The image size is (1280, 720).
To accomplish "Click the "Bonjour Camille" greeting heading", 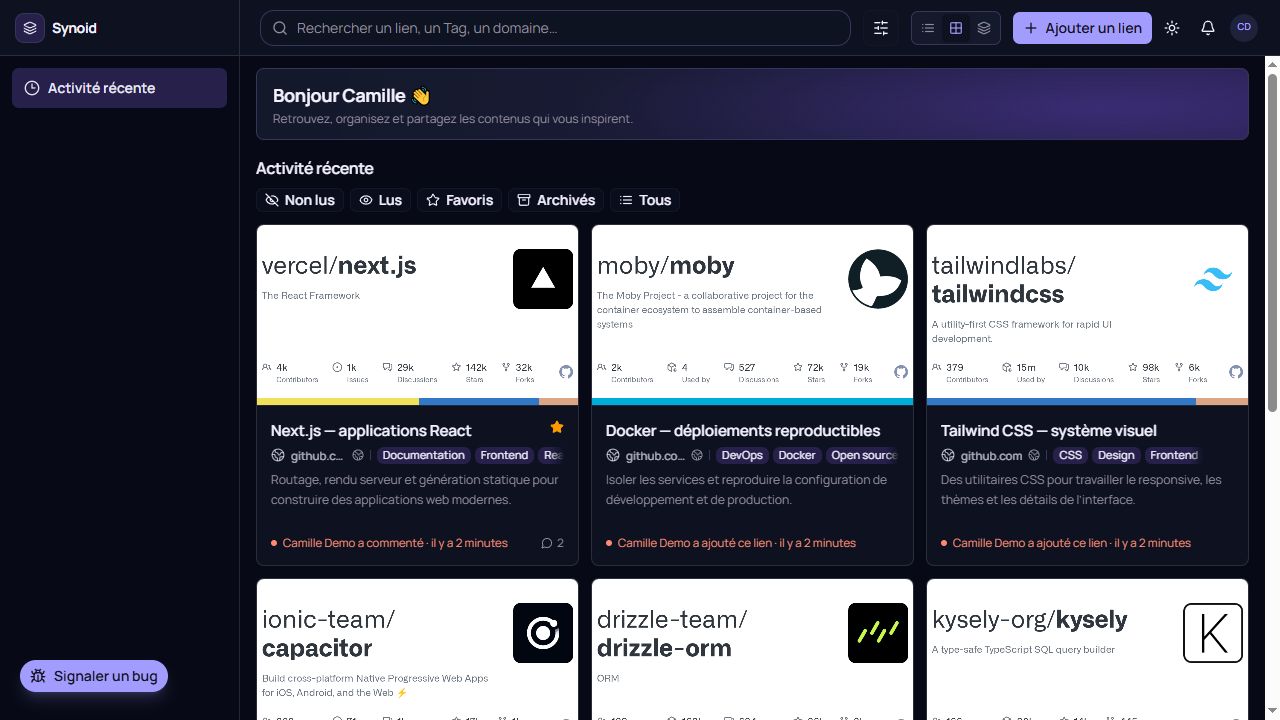I will (x=351, y=96).
